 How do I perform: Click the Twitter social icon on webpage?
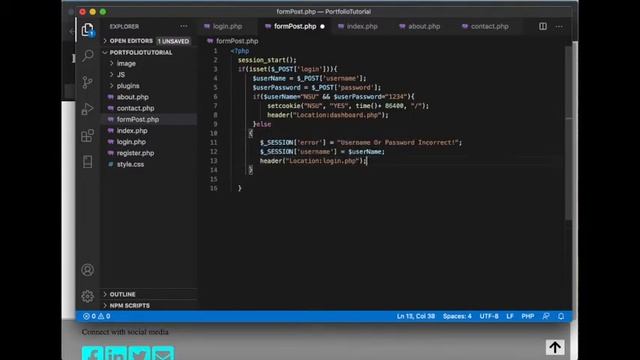point(140,353)
